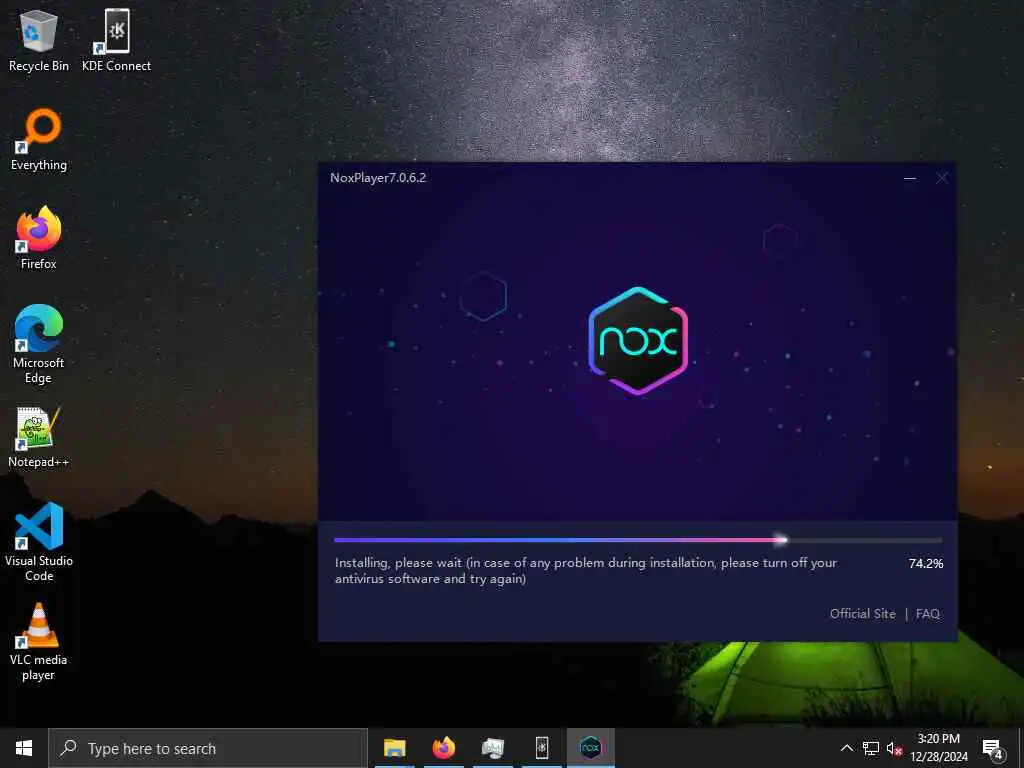Click the 74.2% progress value
1024x768 pixels.
(x=925, y=564)
